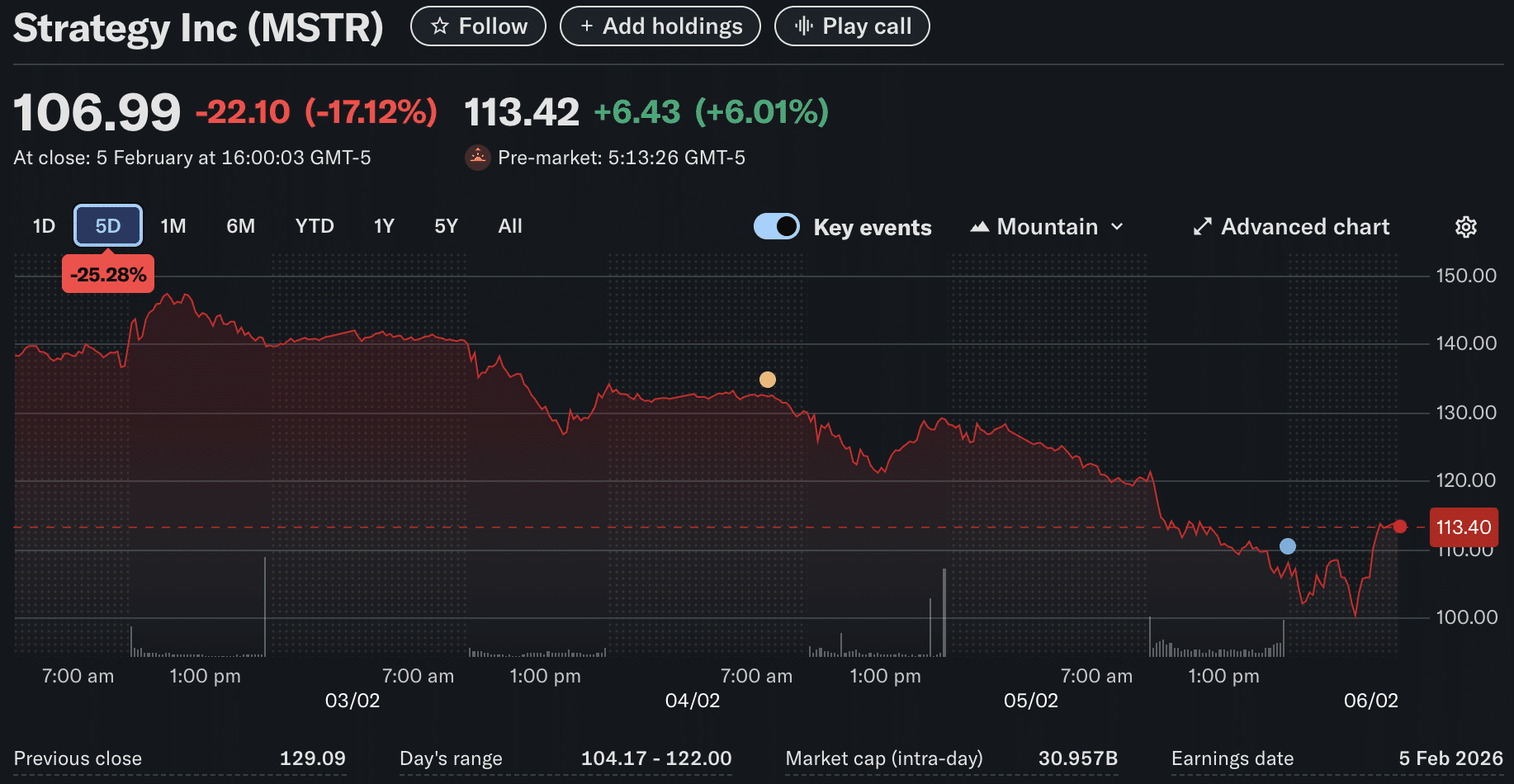Viewport: 1514px width, 784px height.
Task: Click the 113.40 price label
Action: [1464, 527]
